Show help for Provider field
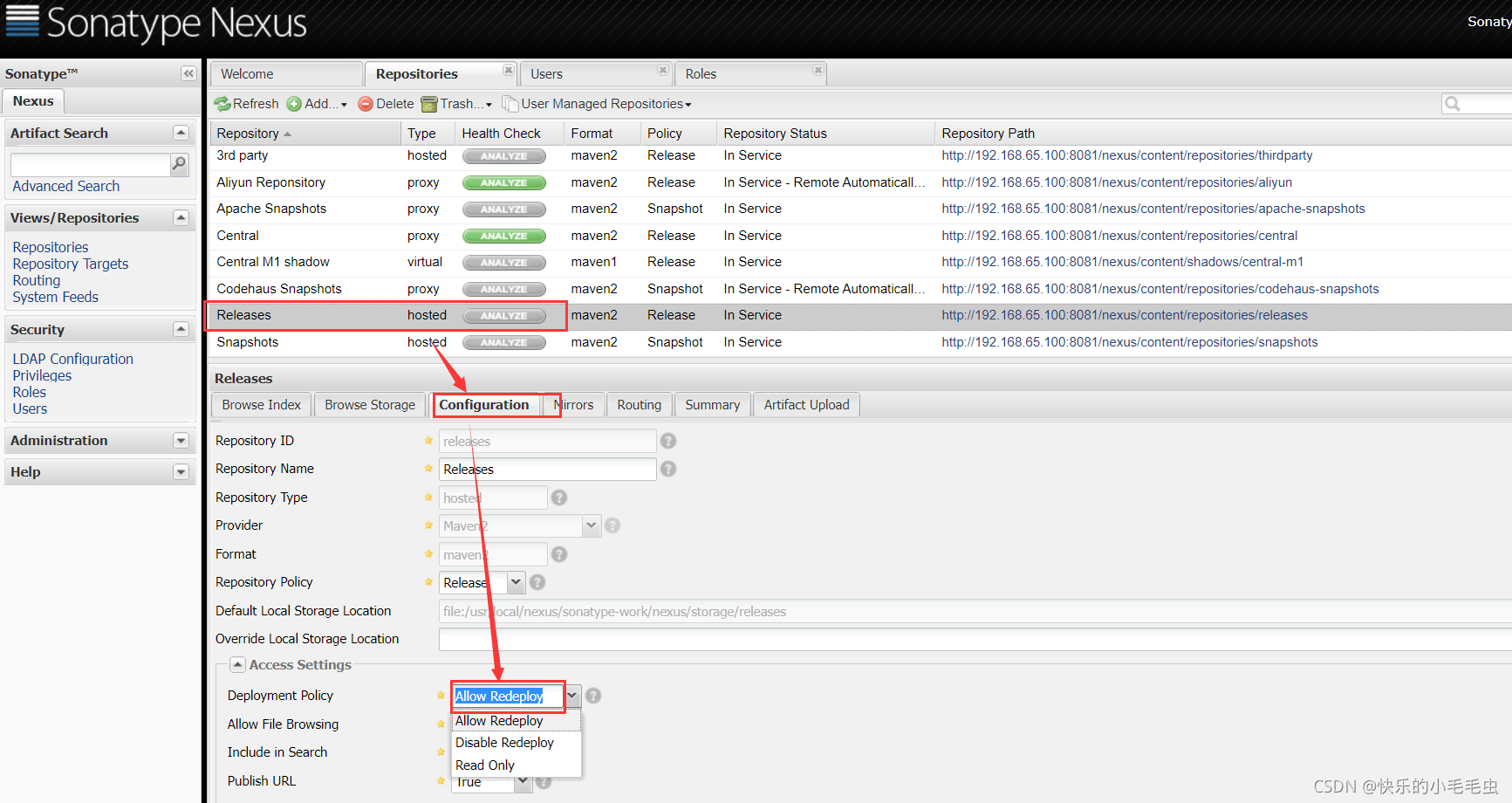This screenshot has height=803, width=1512. pyautogui.click(x=612, y=525)
